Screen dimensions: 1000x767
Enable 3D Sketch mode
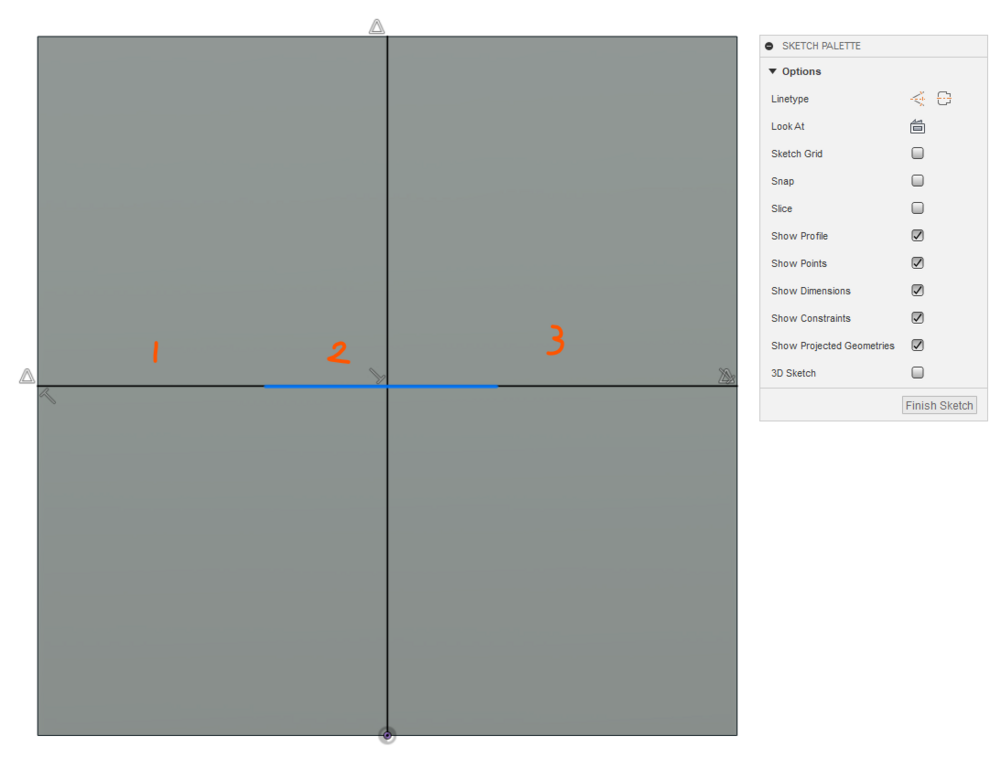(x=917, y=372)
